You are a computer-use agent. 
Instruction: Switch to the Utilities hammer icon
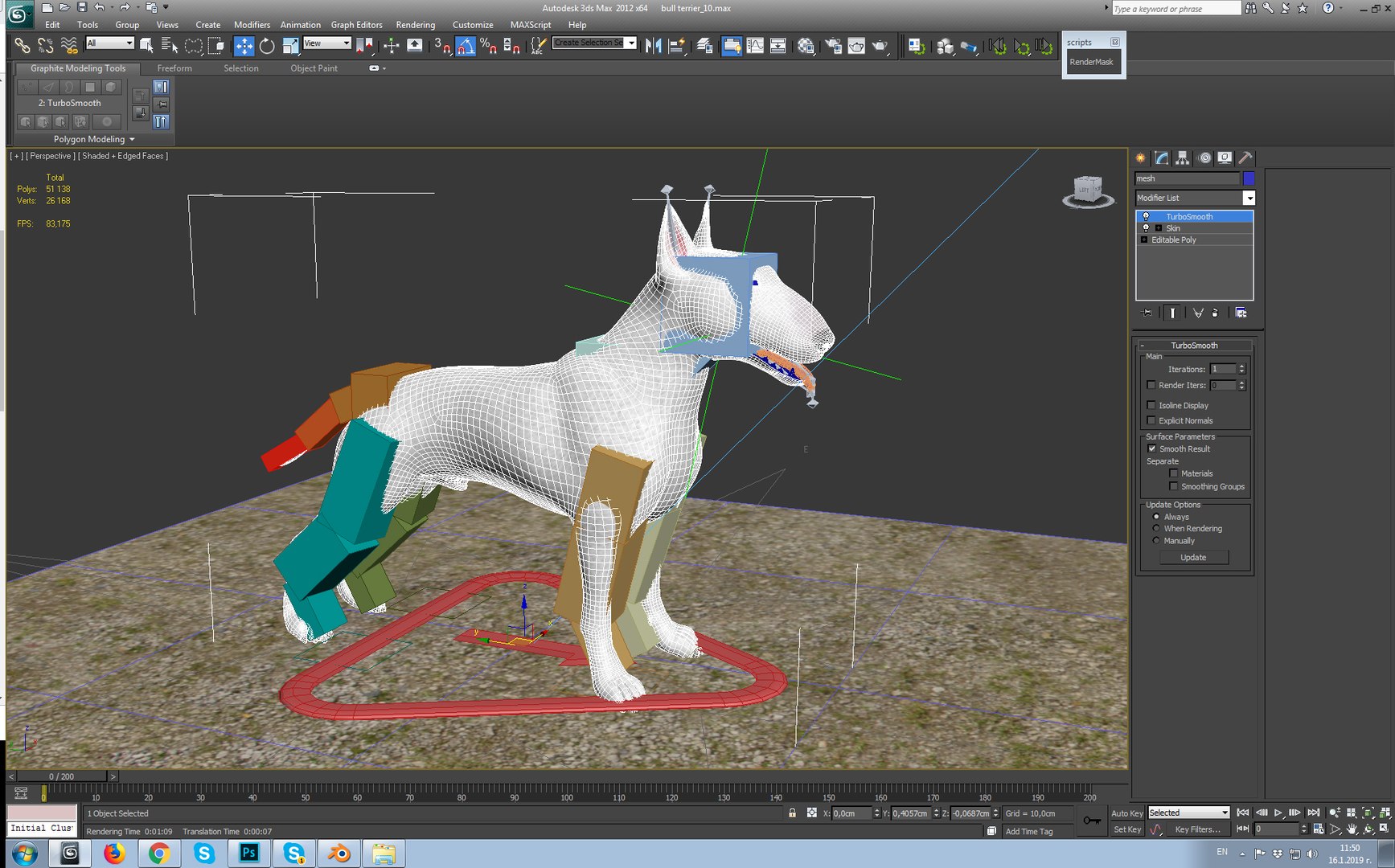point(1245,158)
